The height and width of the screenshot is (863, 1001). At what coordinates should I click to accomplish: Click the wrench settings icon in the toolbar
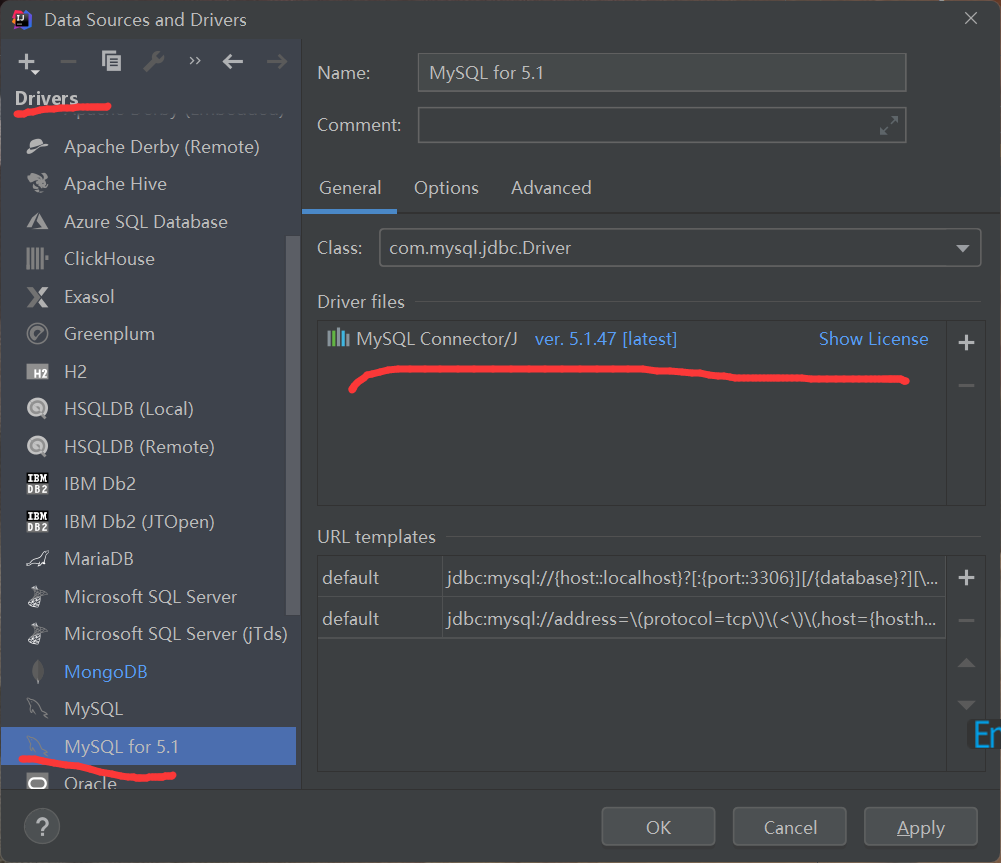pos(153,62)
